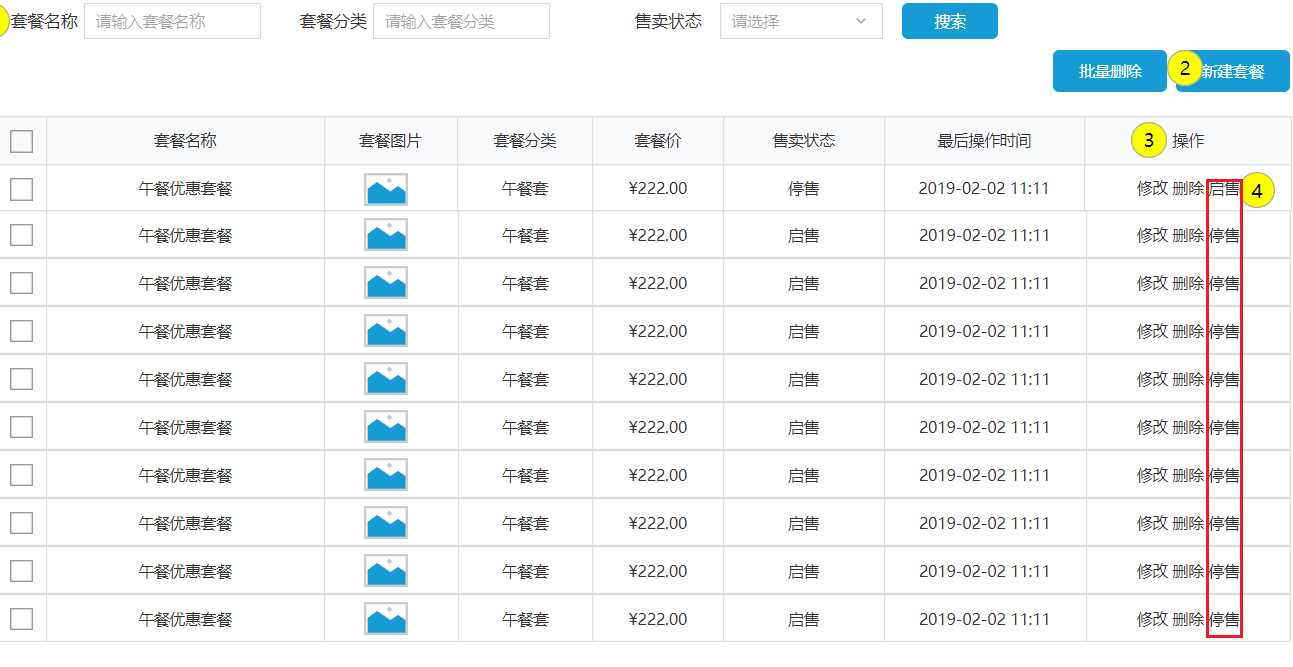Click the 搜索 search button
Screen dimensions: 1293x667
coord(949,21)
